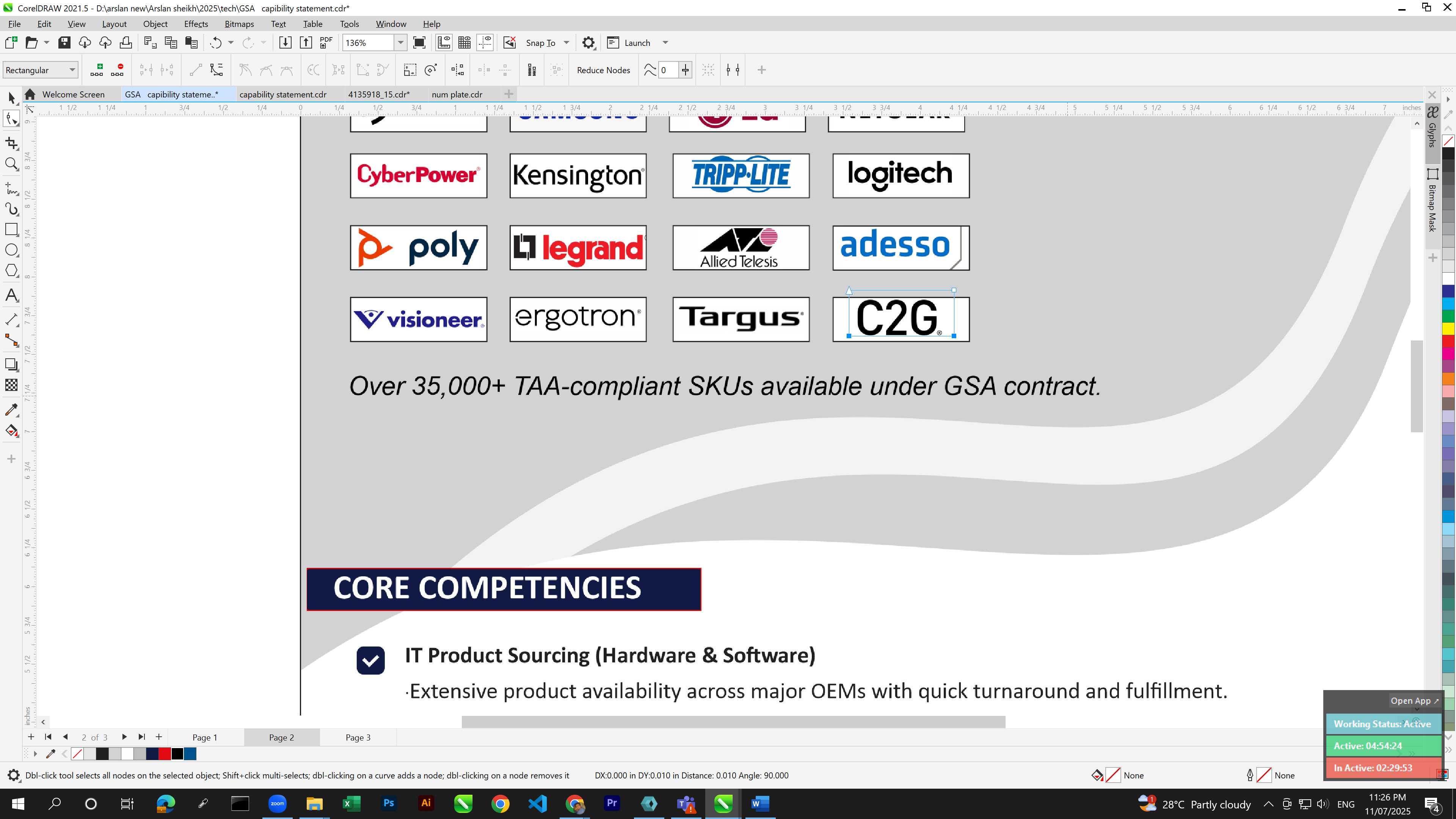1456x819 pixels.
Task: Click the Convert to curve icon
Action: (217, 69)
